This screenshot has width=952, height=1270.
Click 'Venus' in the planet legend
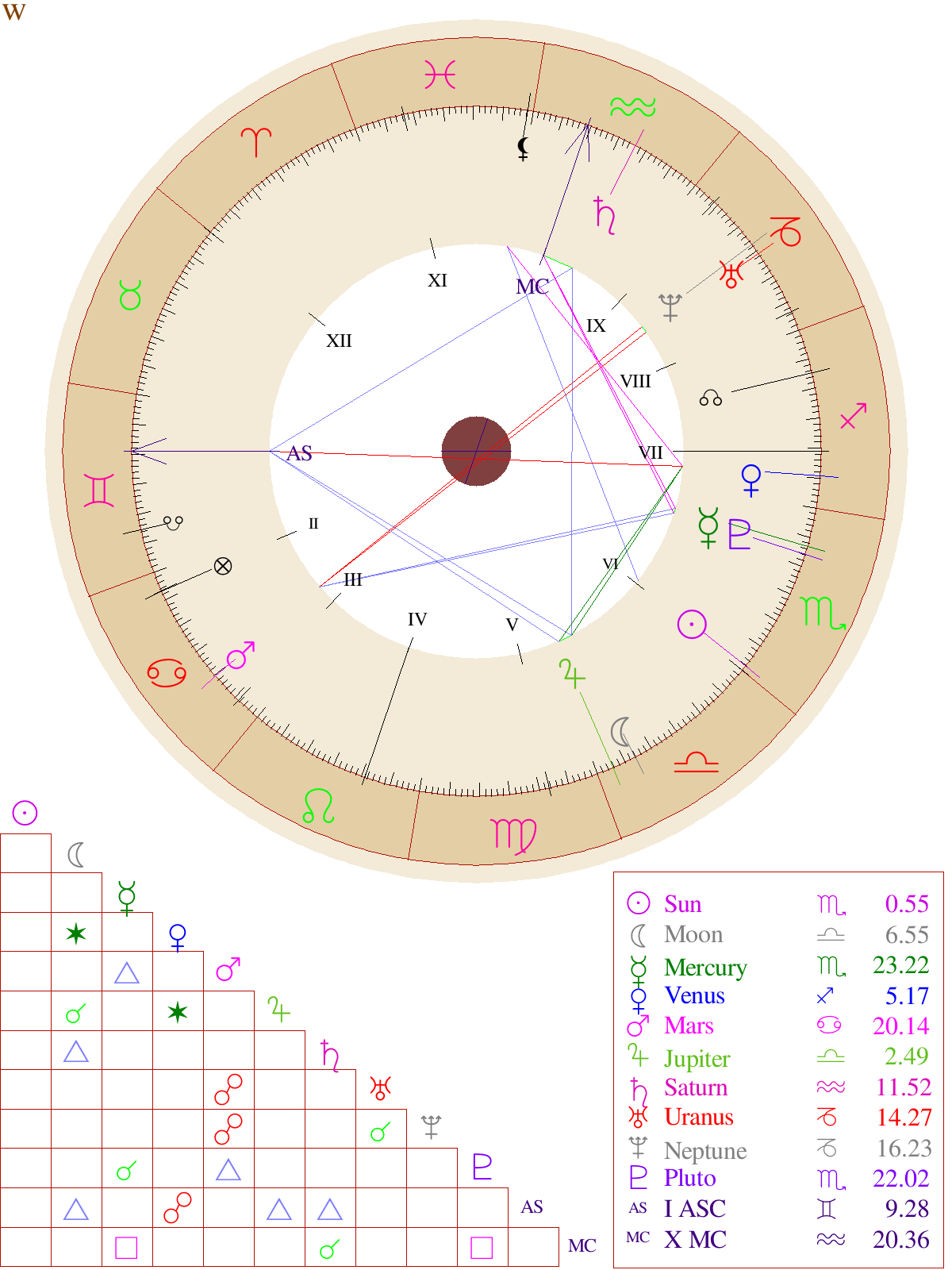[x=694, y=995]
